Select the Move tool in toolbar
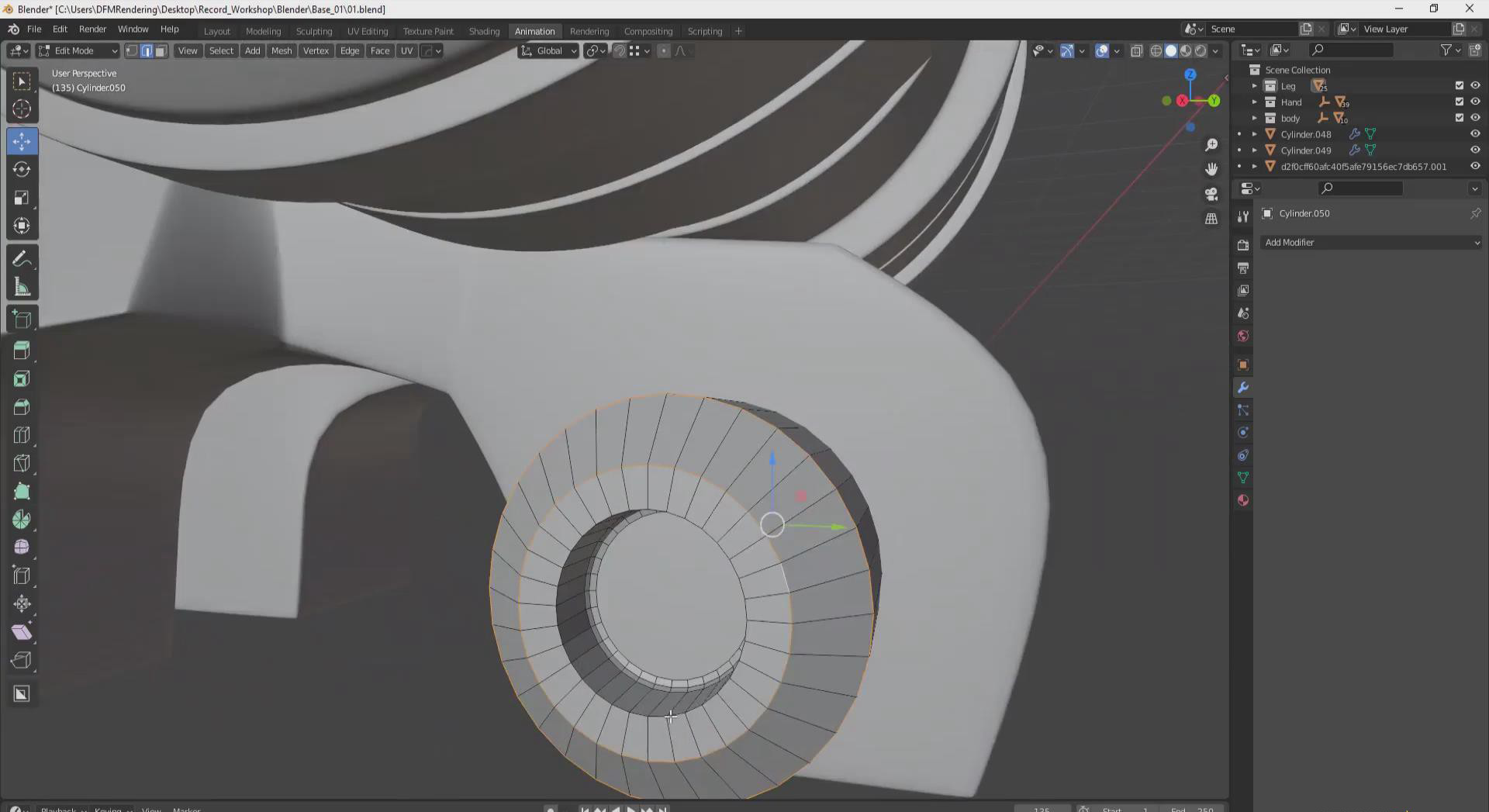The height and width of the screenshot is (812, 1489). 22,141
